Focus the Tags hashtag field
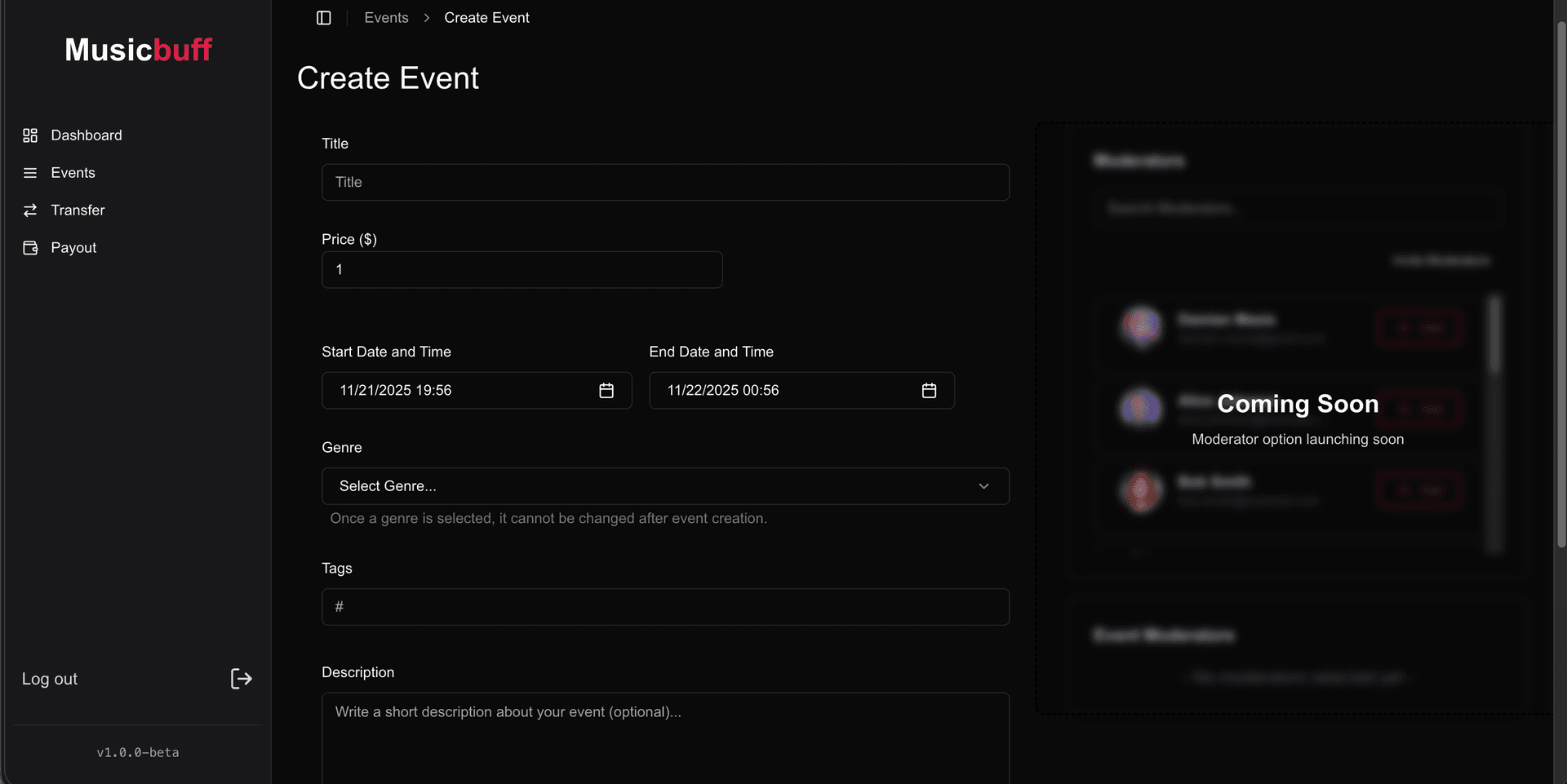 point(665,606)
